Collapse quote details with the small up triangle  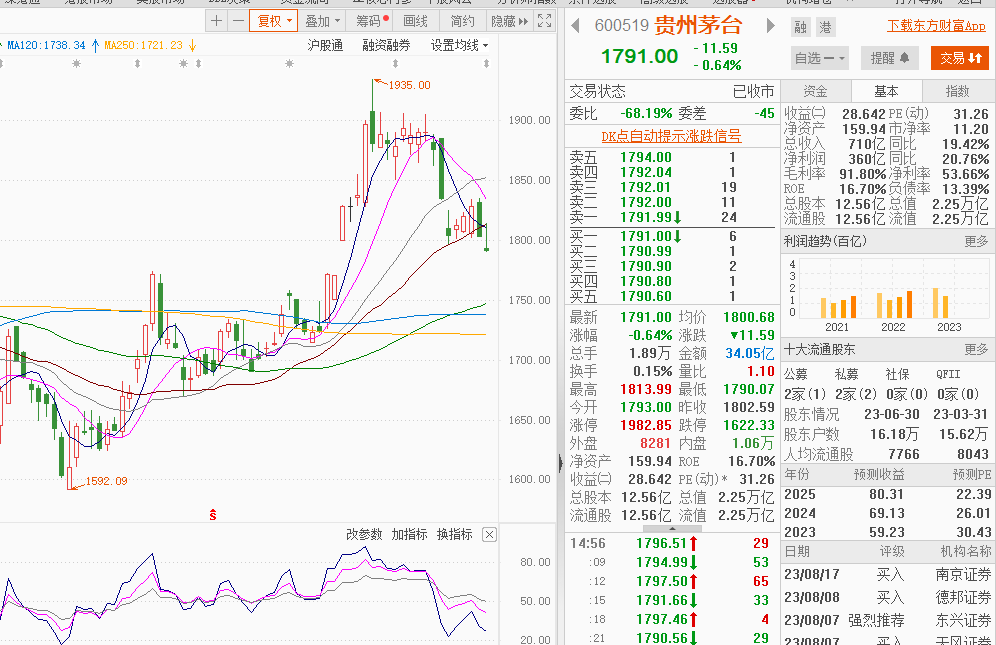pyautogui.click(x=673, y=528)
